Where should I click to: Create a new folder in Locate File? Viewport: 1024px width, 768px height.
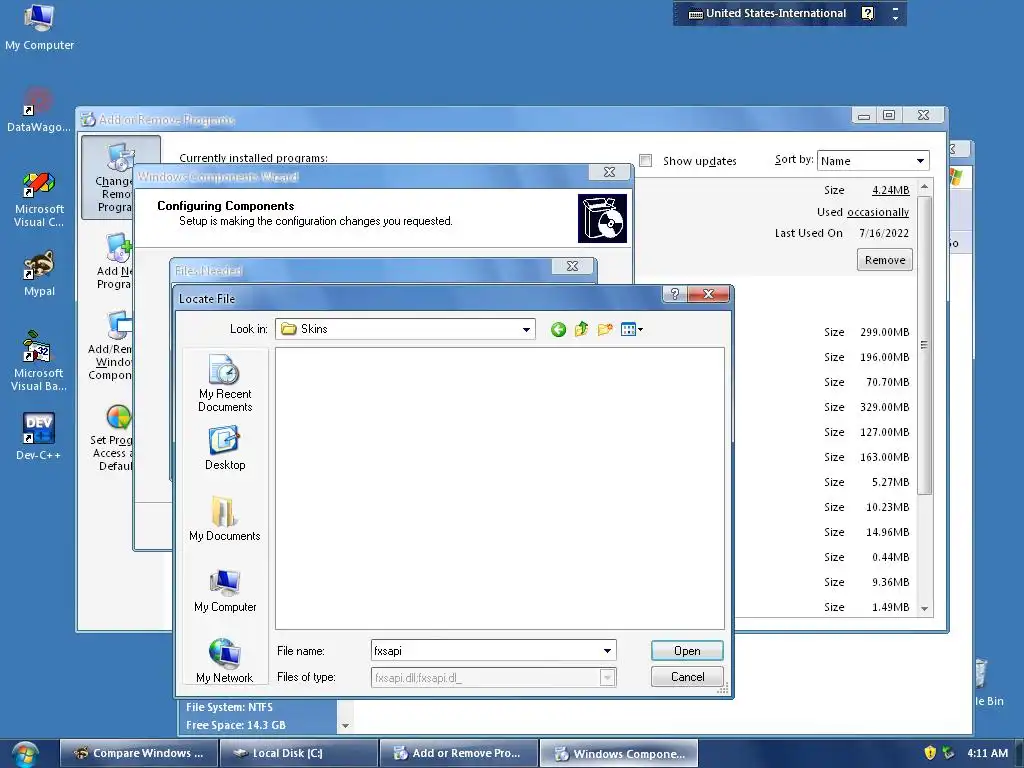pos(605,329)
